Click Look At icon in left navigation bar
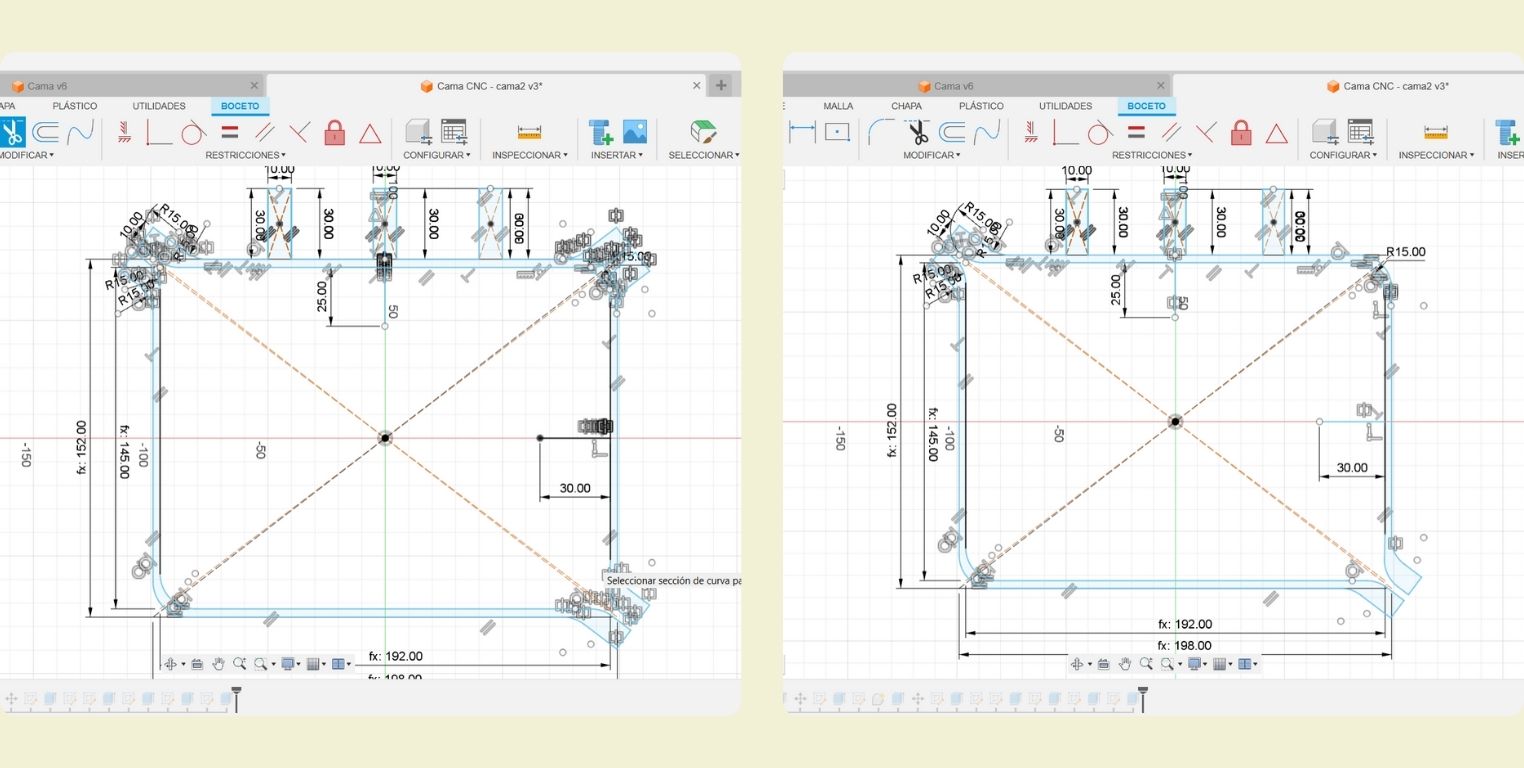The image size is (1524, 768). point(197,664)
